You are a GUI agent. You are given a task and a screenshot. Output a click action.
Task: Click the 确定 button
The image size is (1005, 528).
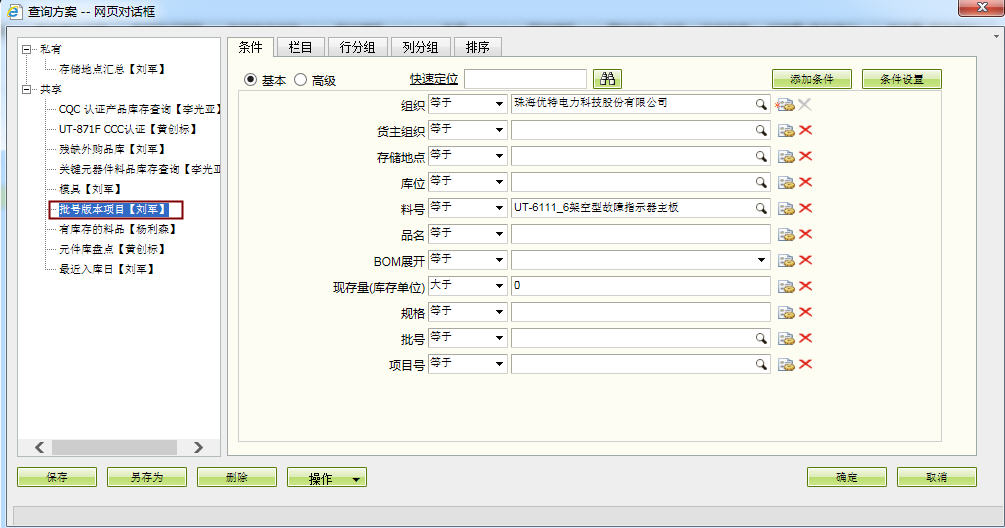point(847,477)
